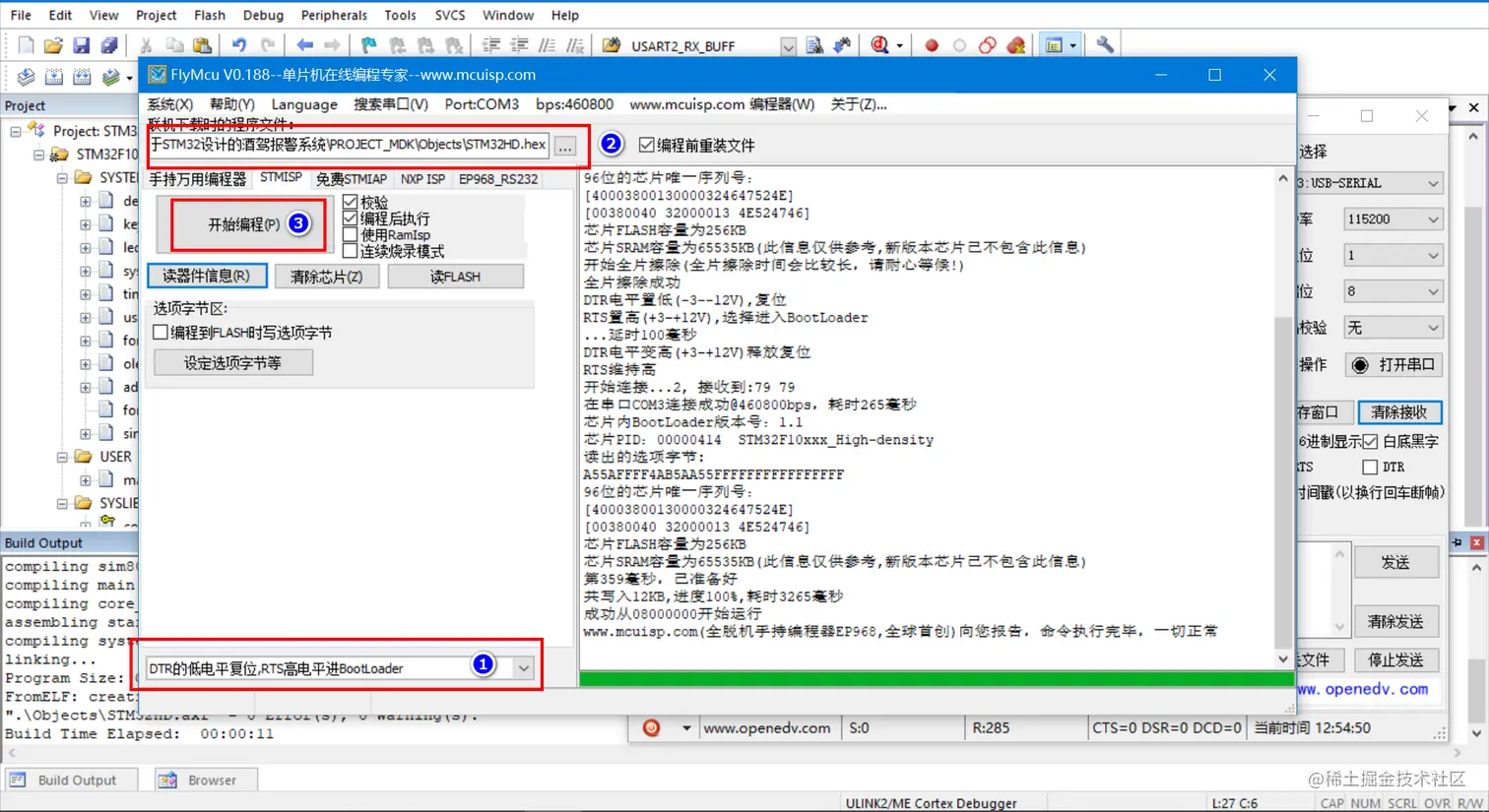Click 读器件信息(R) button

click(207, 277)
